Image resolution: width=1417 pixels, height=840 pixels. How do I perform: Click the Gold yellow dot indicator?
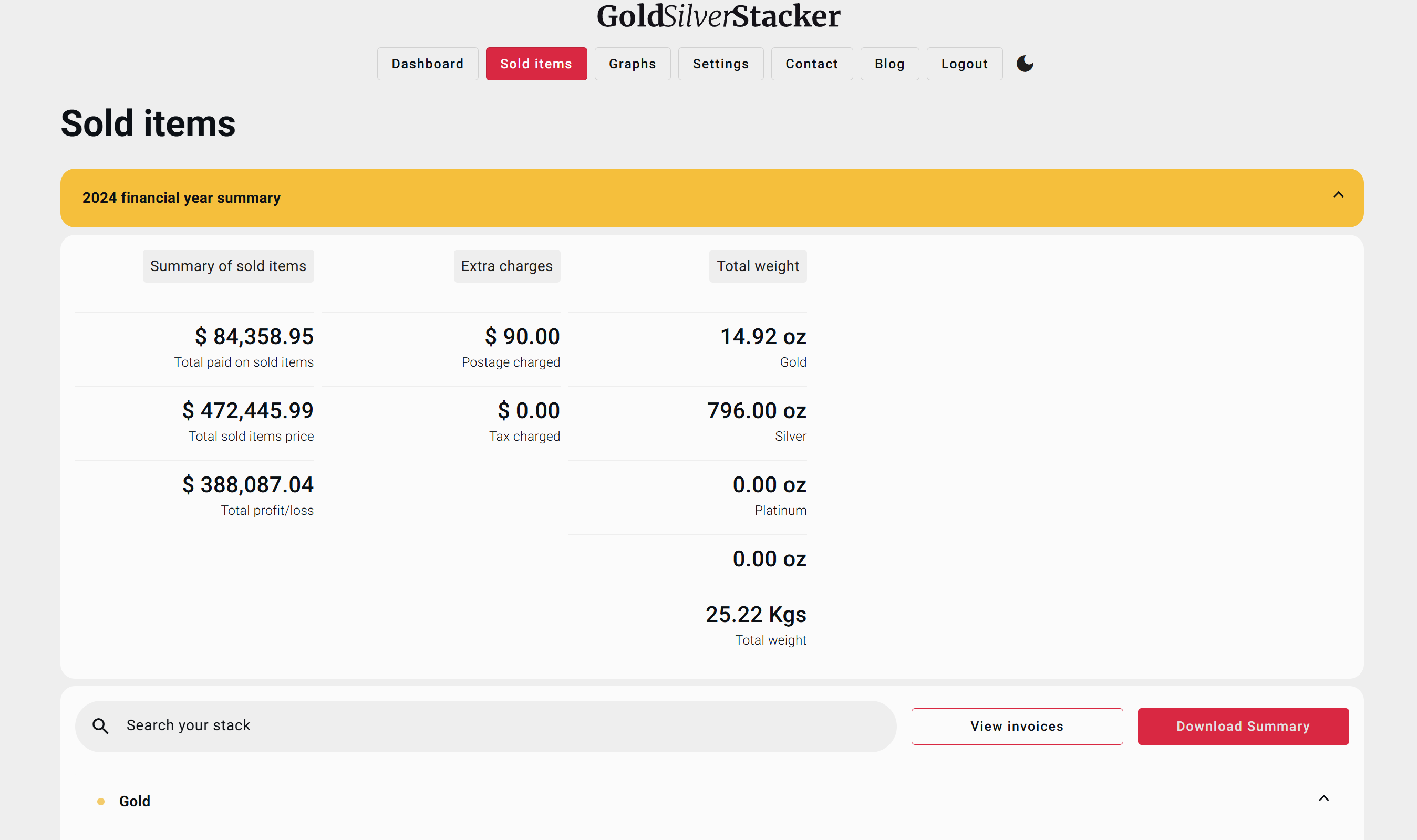click(x=101, y=802)
